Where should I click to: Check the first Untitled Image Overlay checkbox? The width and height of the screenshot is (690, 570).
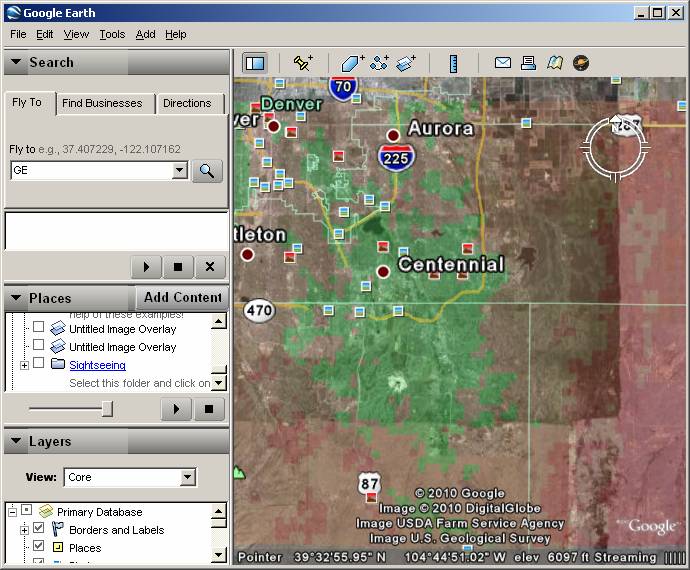click(39, 327)
